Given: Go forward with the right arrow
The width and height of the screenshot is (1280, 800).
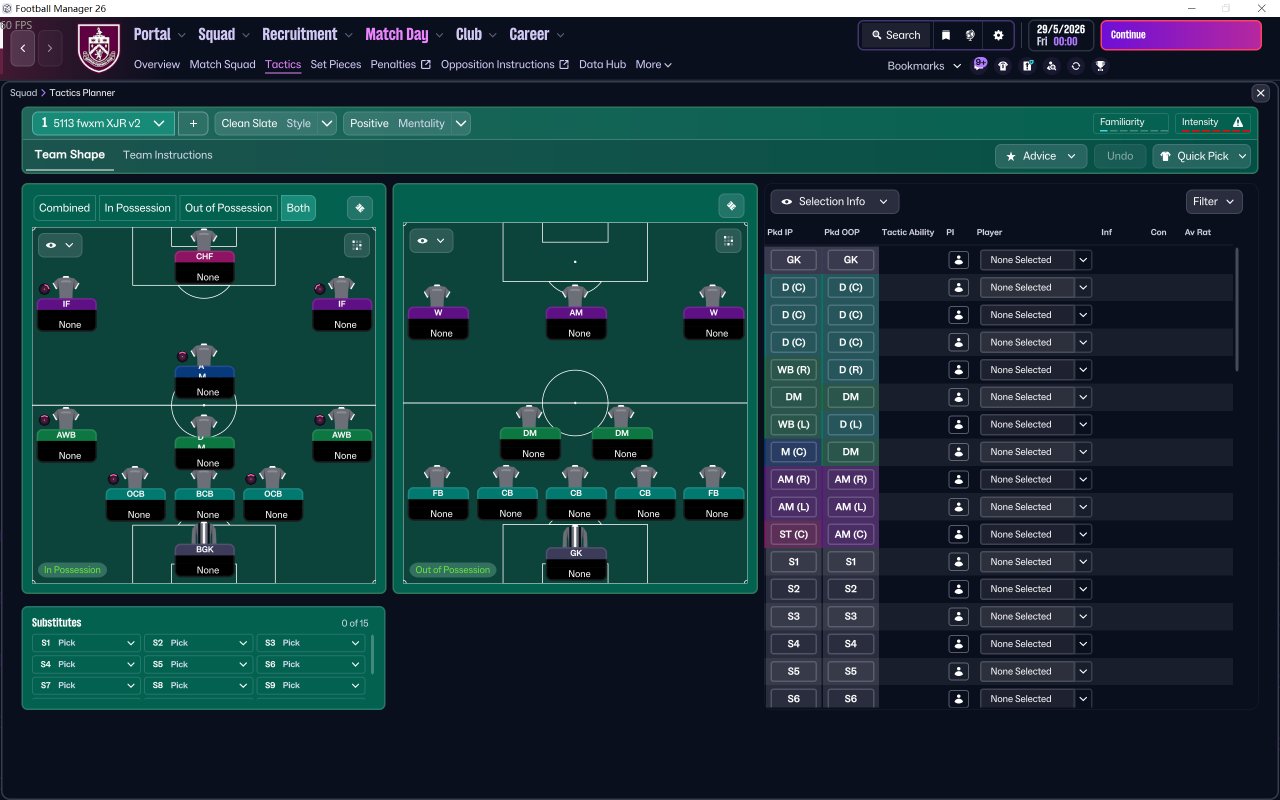Looking at the screenshot, I should (x=50, y=47).
